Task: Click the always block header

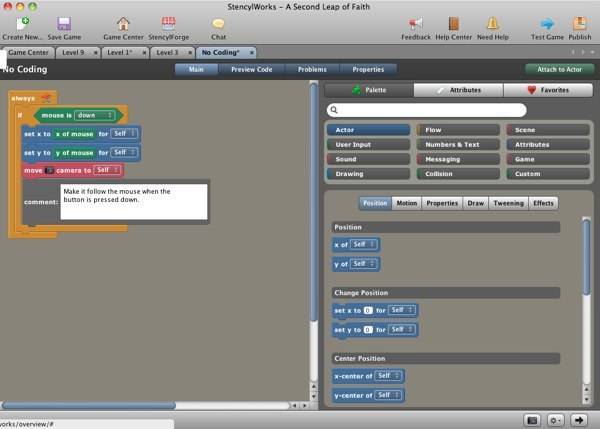Action: click(31, 98)
